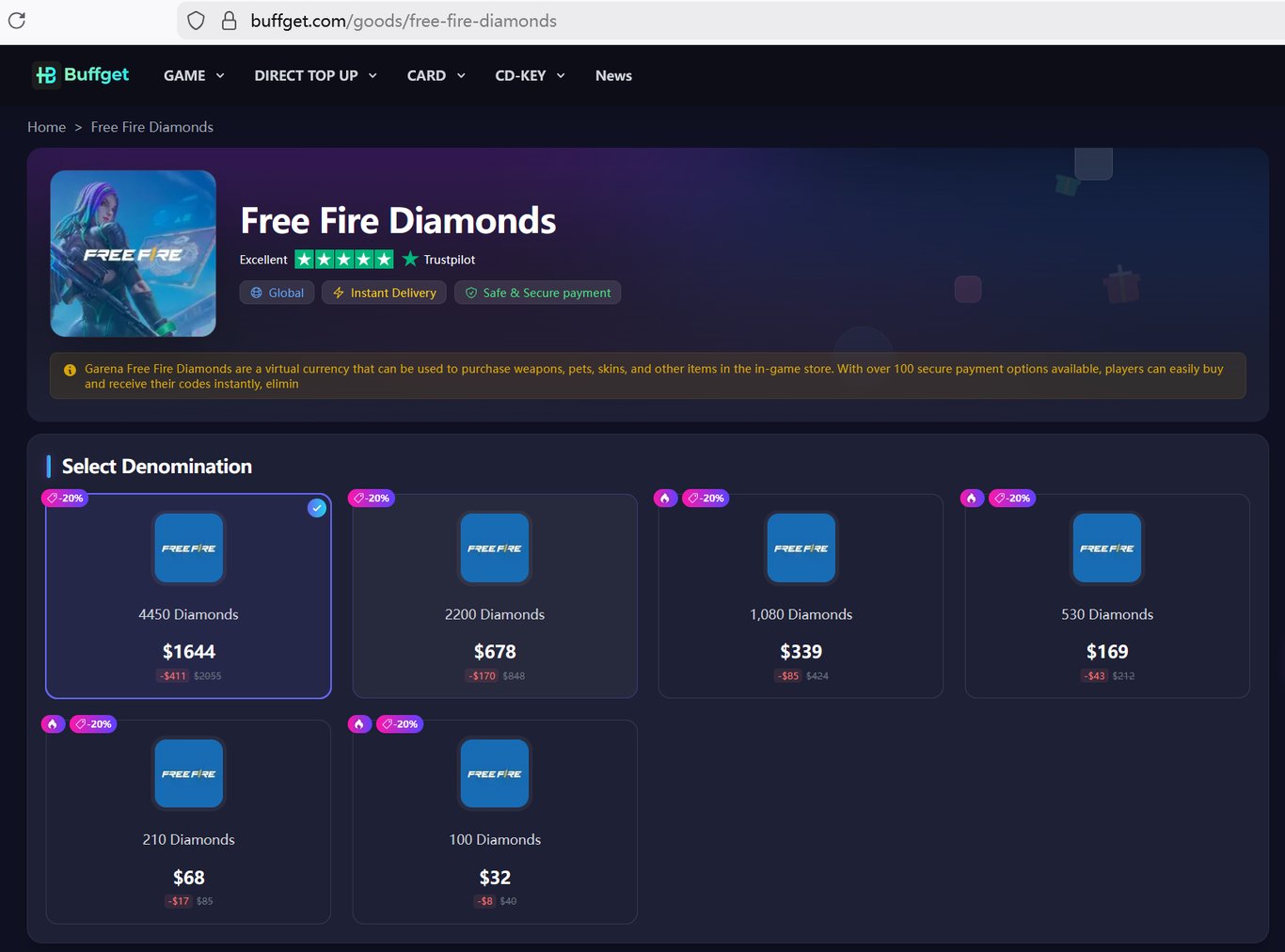Screen dimensions: 1285x952
Task: Select the 210 Diamonds name label
Action: click(x=189, y=839)
